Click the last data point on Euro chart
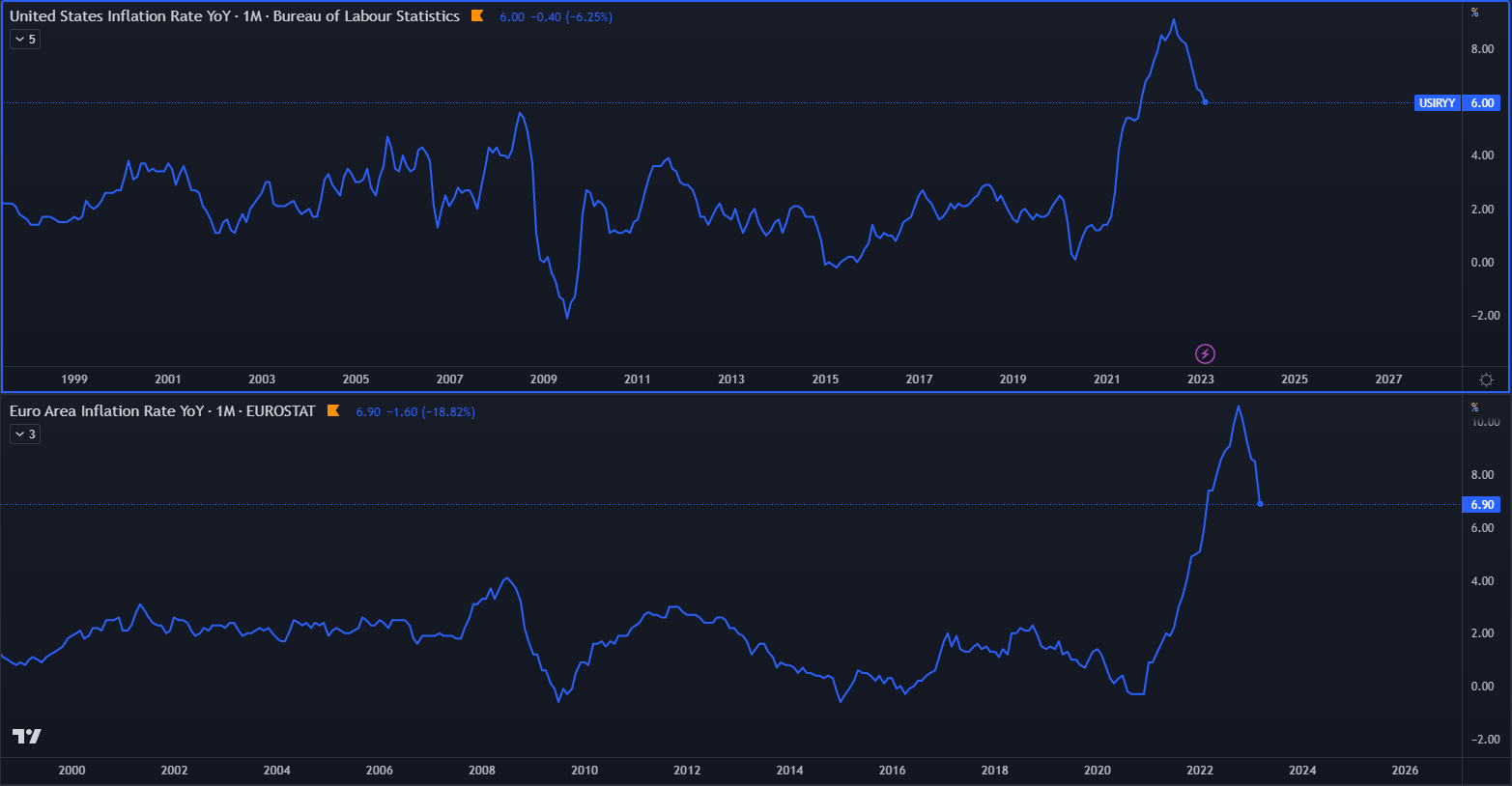The height and width of the screenshot is (786, 1512). [x=1260, y=504]
